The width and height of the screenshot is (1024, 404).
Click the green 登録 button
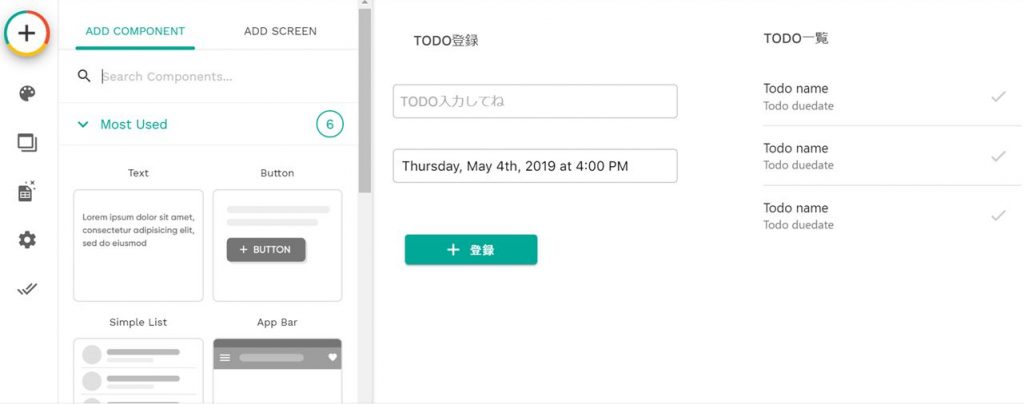[x=471, y=249]
